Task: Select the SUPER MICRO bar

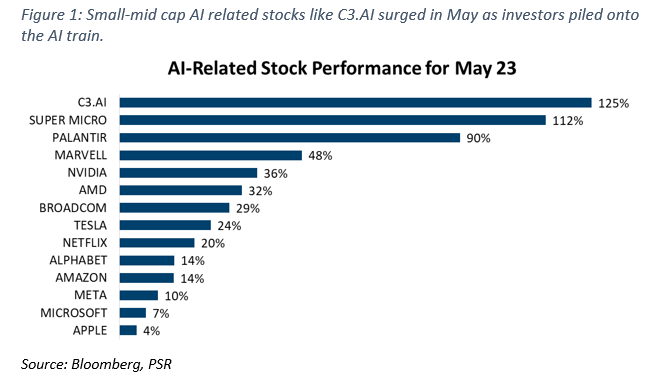Action: (333, 120)
